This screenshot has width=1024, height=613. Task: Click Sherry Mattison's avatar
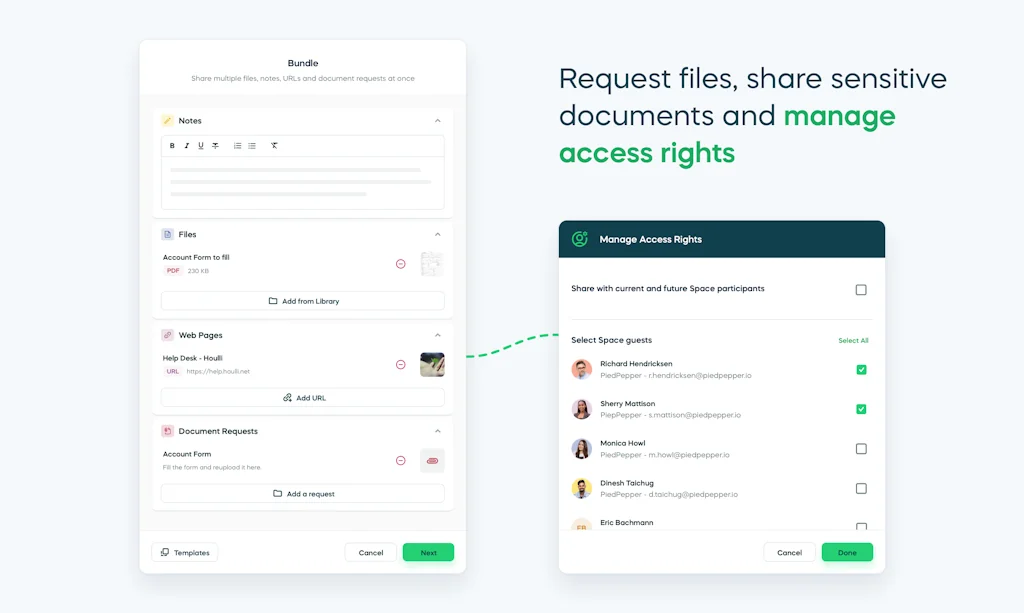point(581,409)
